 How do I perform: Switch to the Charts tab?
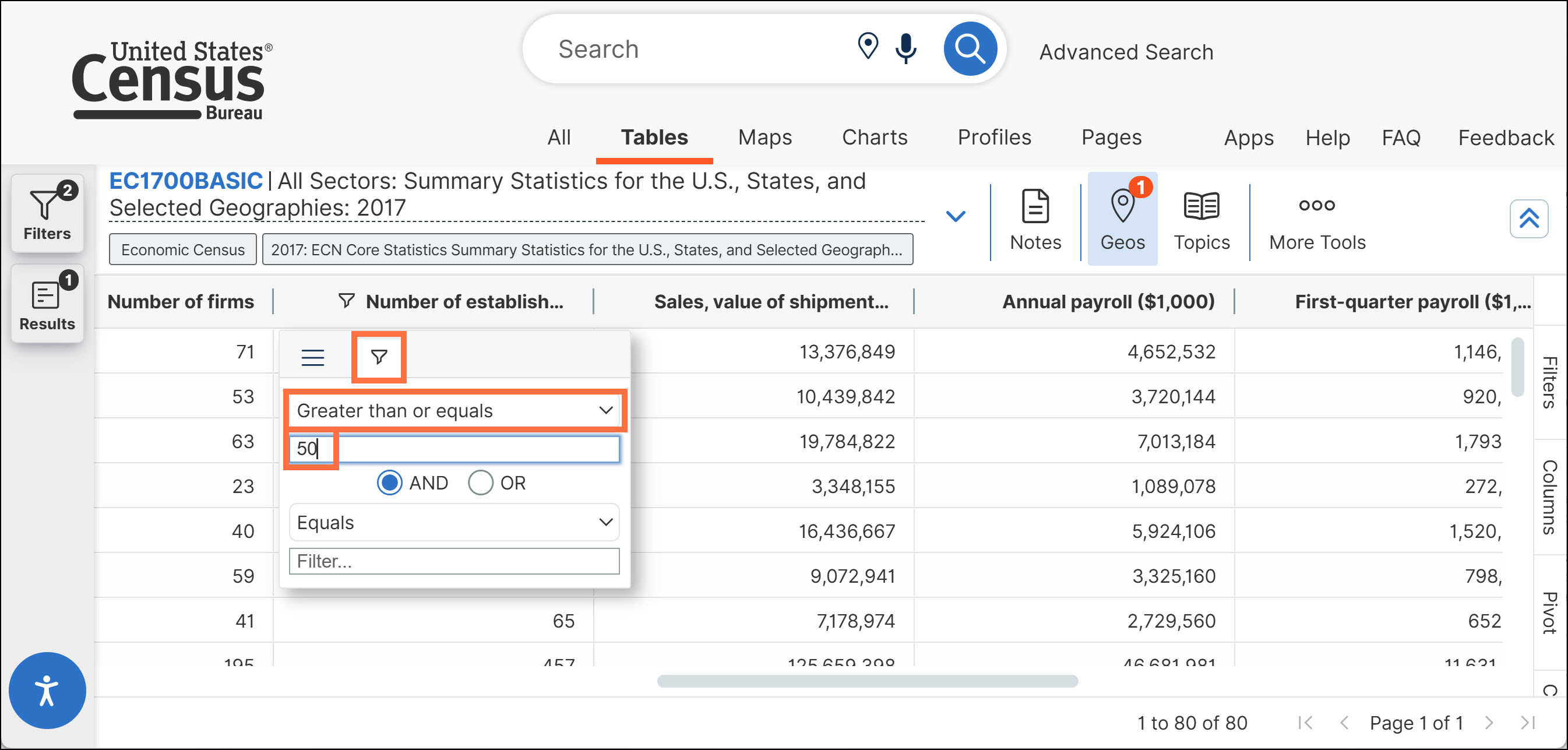[874, 138]
